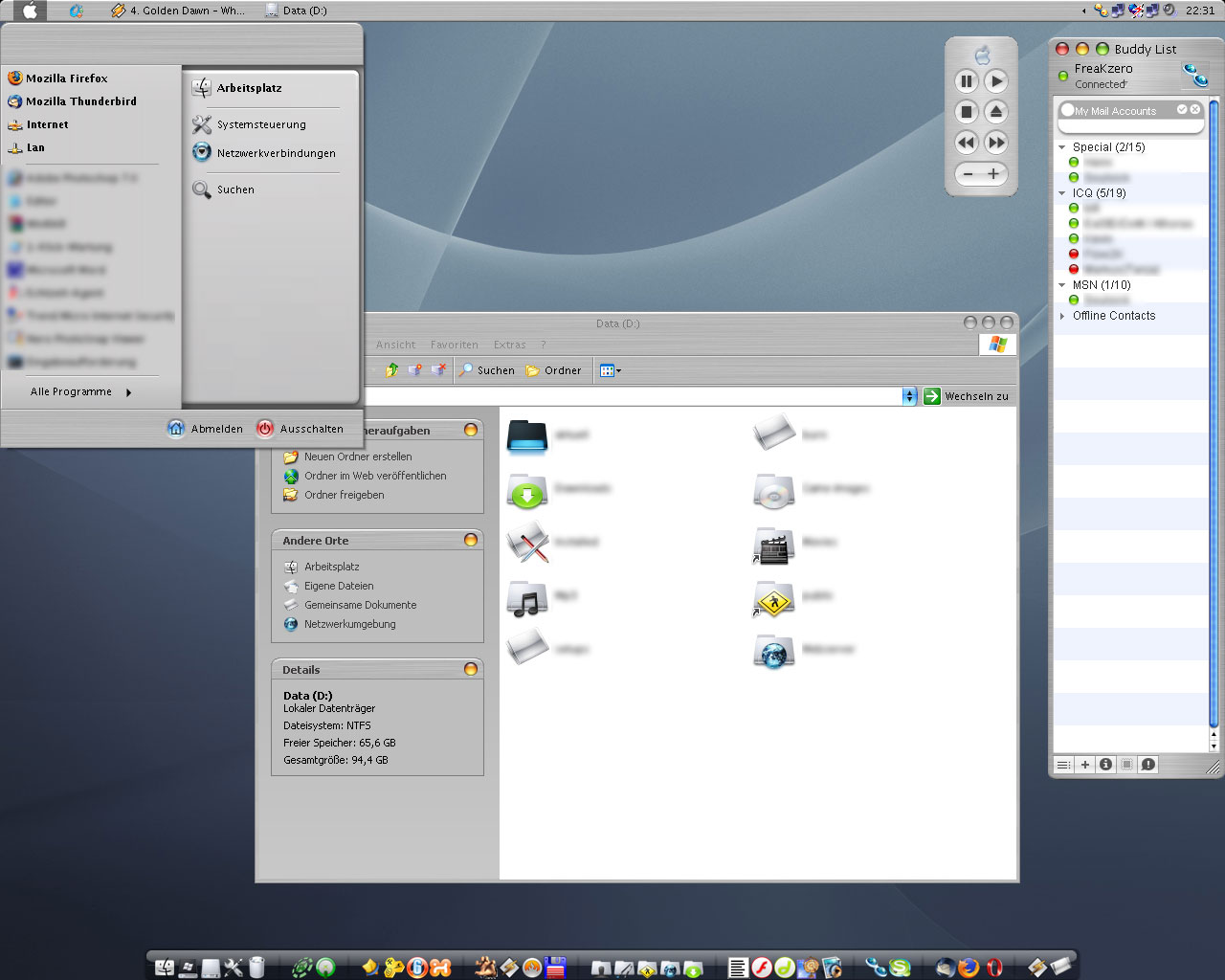Open the Favoriten menu in Explorer
Screen dimensions: 1225x980
click(x=454, y=345)
